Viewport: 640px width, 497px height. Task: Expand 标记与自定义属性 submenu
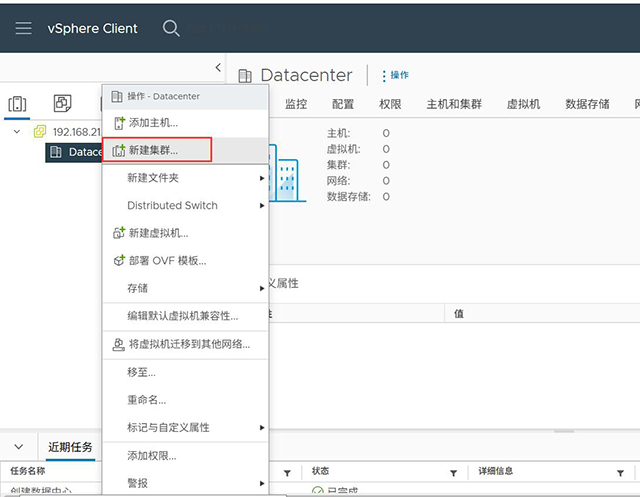[185, 427]
